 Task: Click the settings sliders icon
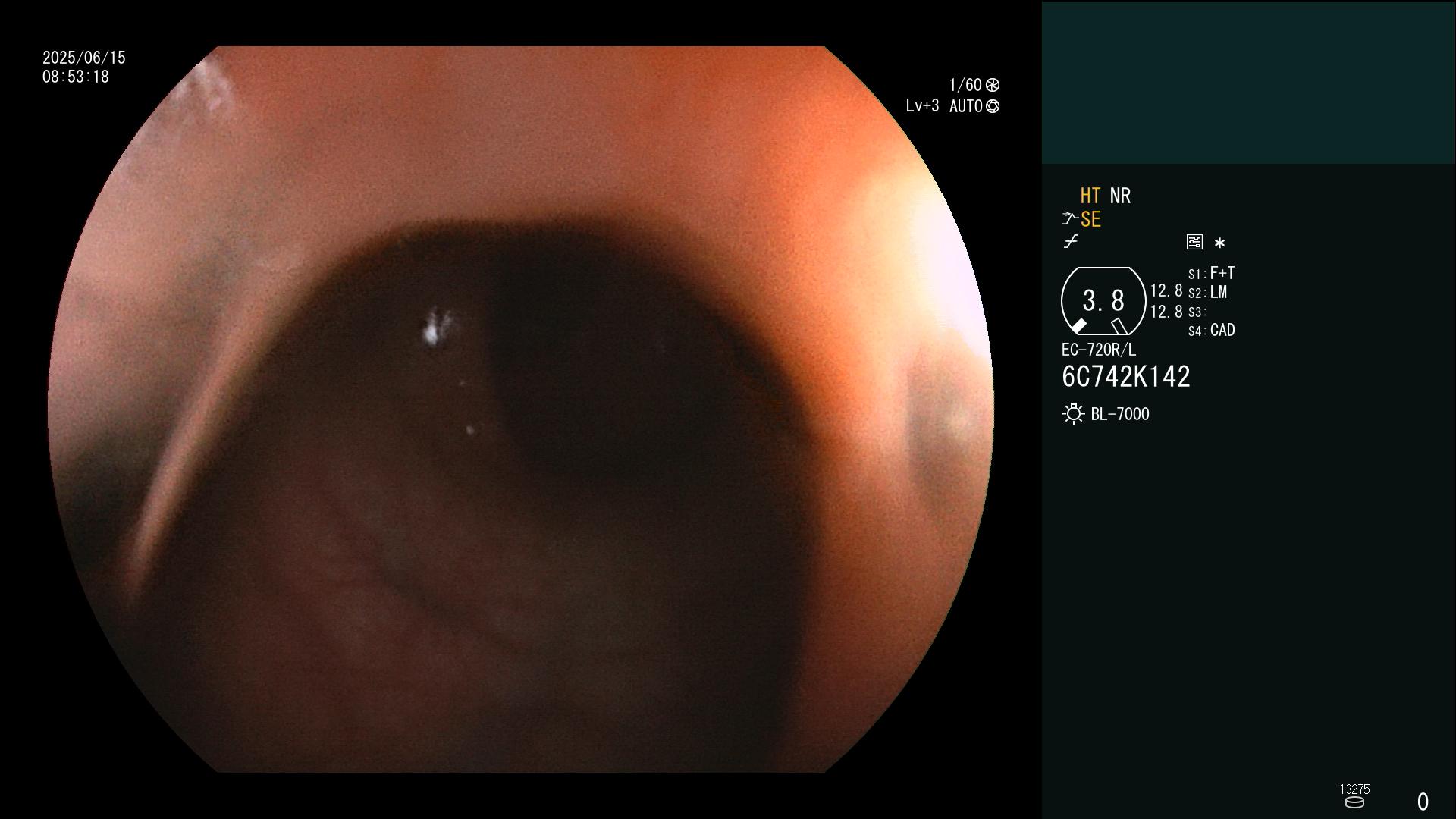[1194, 242]
